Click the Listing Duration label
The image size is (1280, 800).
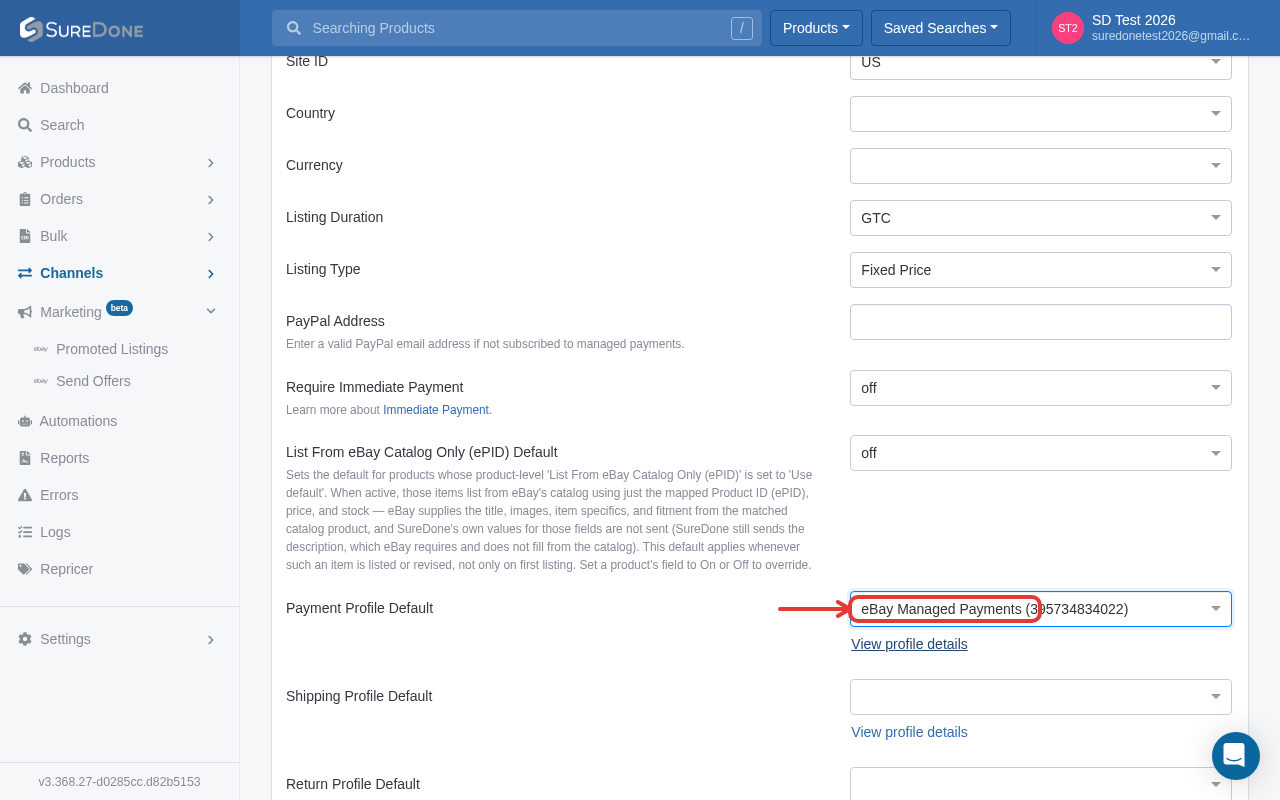(x=334, y=217)
